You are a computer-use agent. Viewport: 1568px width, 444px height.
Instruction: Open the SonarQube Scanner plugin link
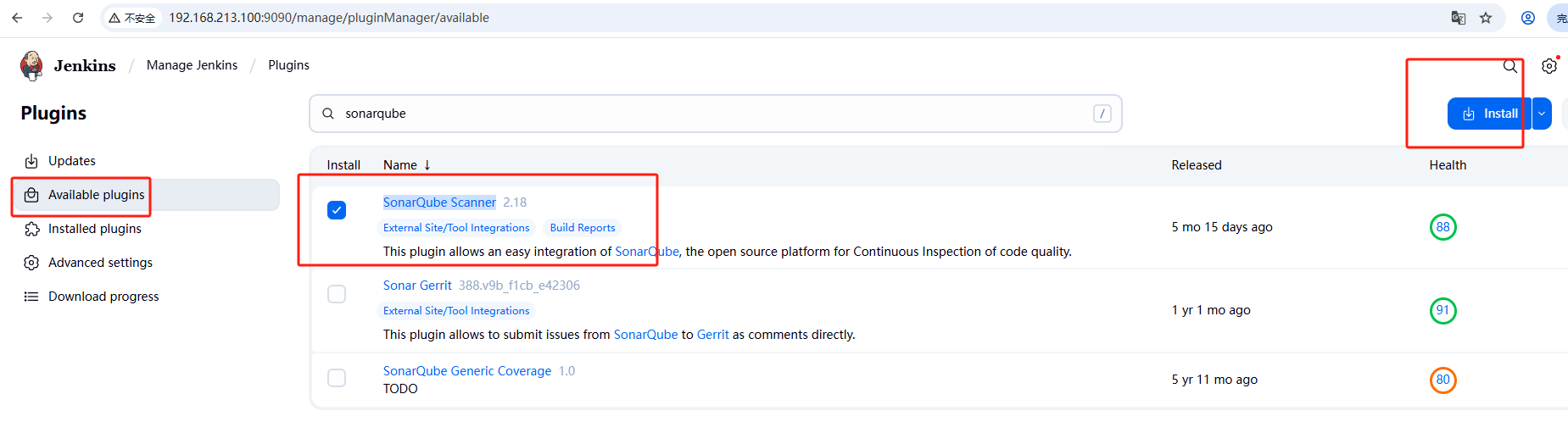[439, 203]
